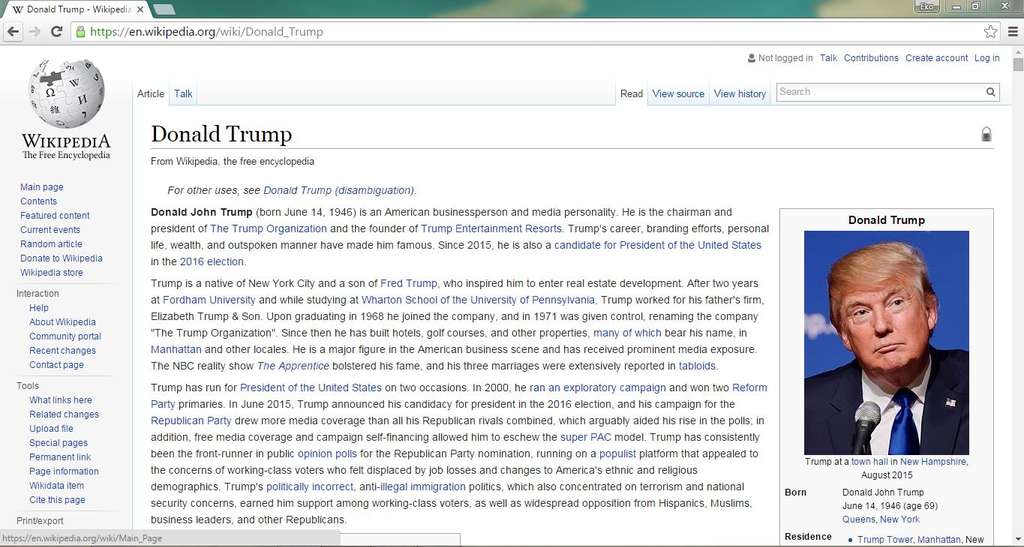
Task: Switch to the Article tab
Action: (x=151, y=93)
